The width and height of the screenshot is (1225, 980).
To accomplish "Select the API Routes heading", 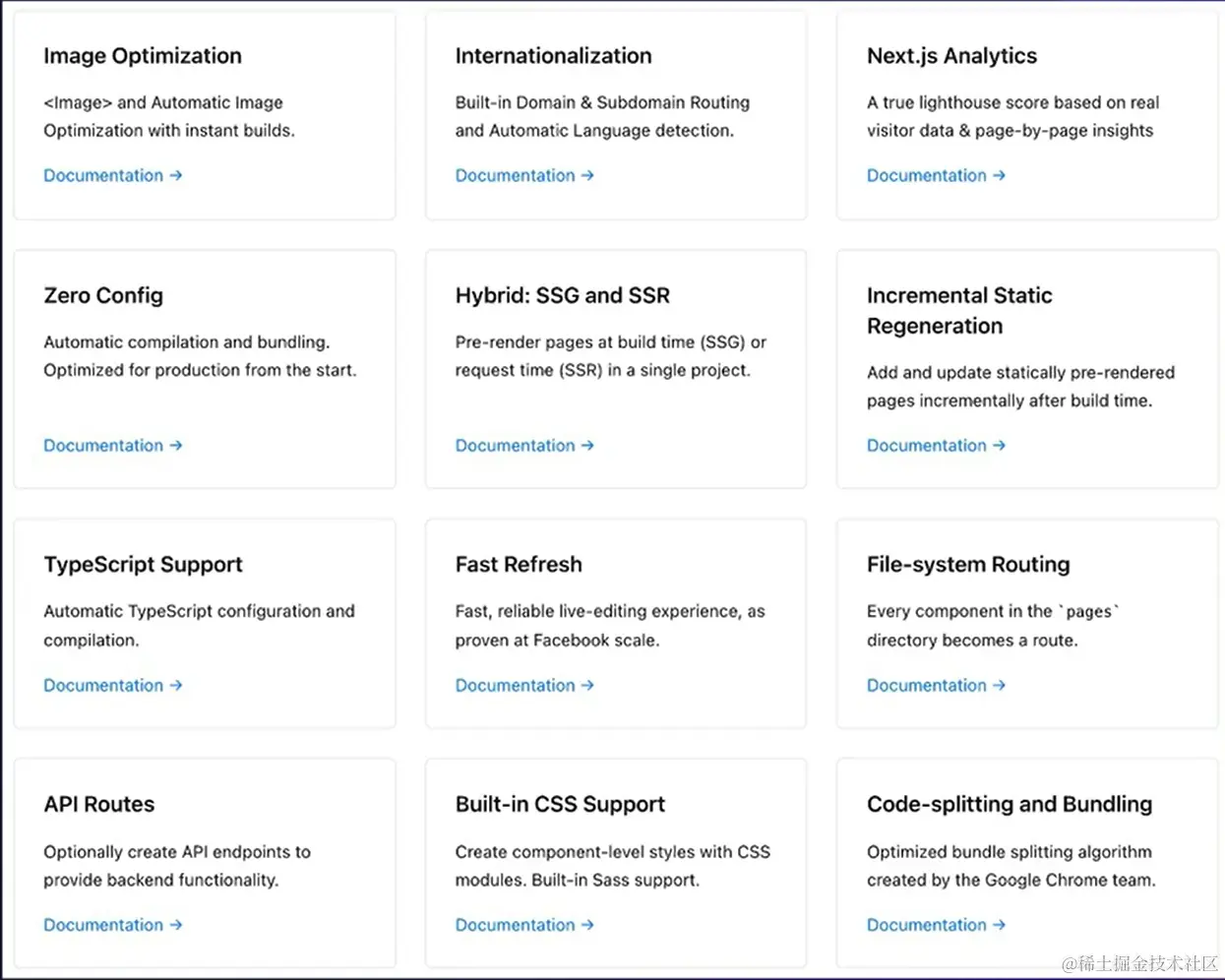I will [x=99, y=805].
